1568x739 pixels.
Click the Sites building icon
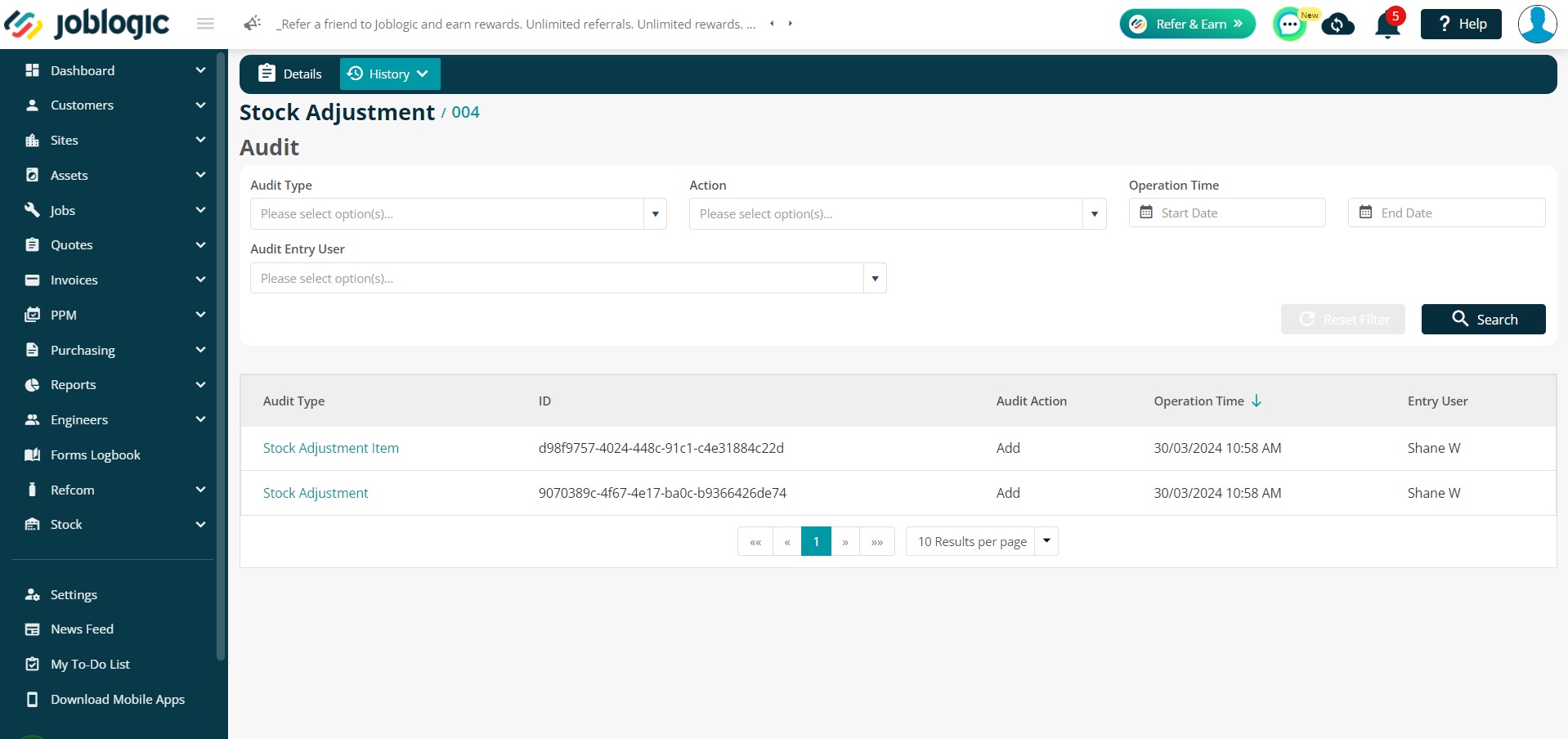(33, 140)
